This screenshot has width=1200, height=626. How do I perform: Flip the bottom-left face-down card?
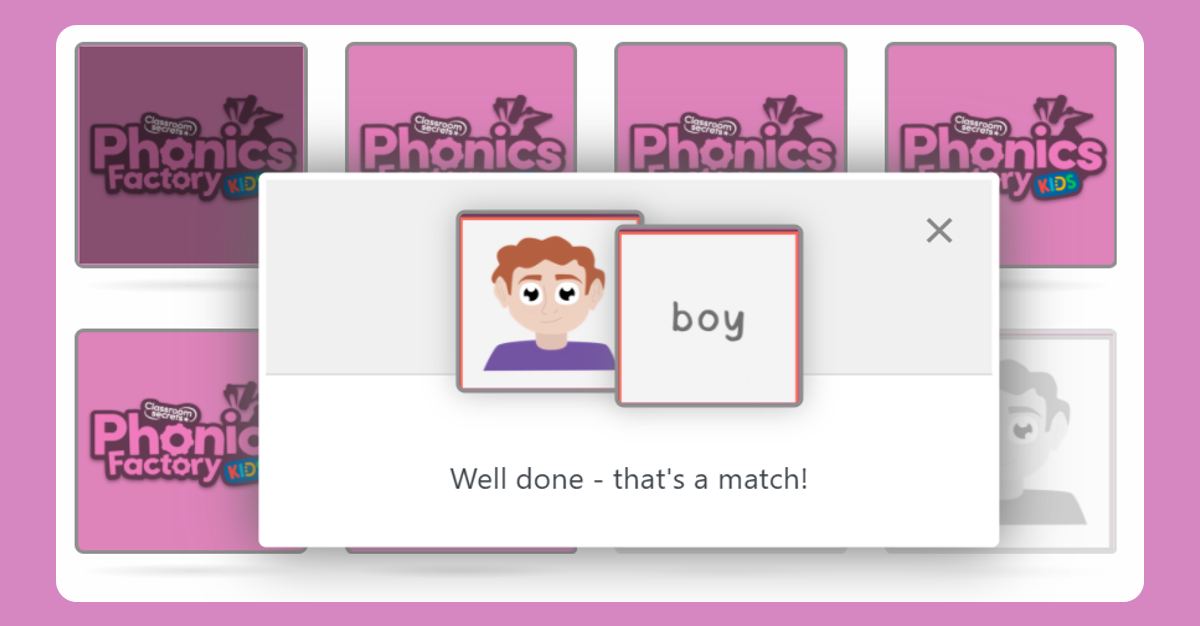[x=166, y=440]
